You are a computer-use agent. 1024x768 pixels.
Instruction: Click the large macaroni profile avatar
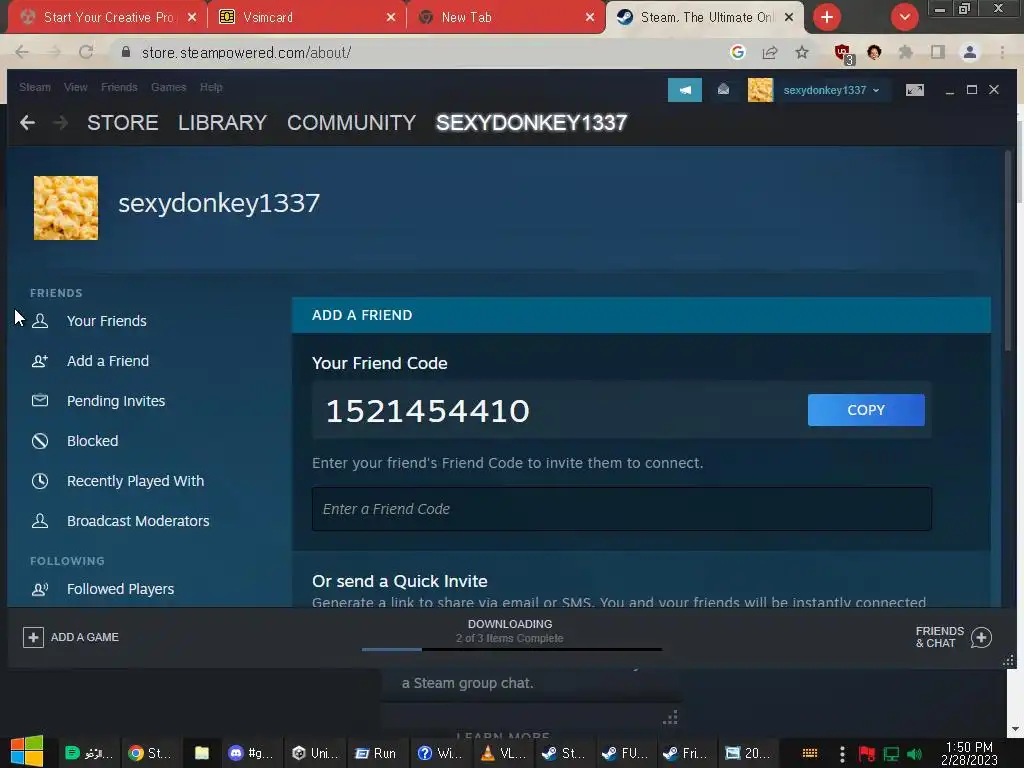66,208
